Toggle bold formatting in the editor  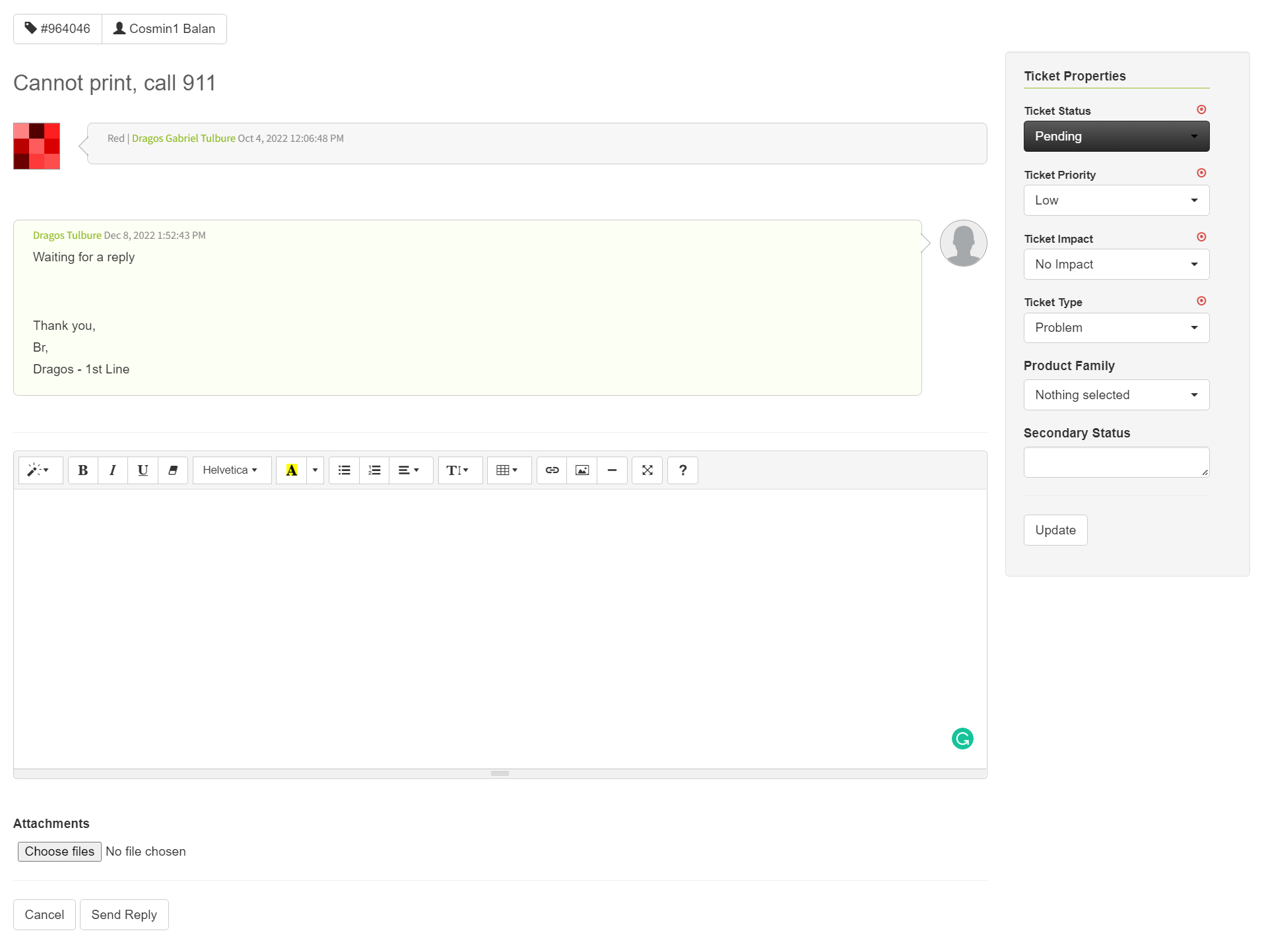[x=83, y=470]
